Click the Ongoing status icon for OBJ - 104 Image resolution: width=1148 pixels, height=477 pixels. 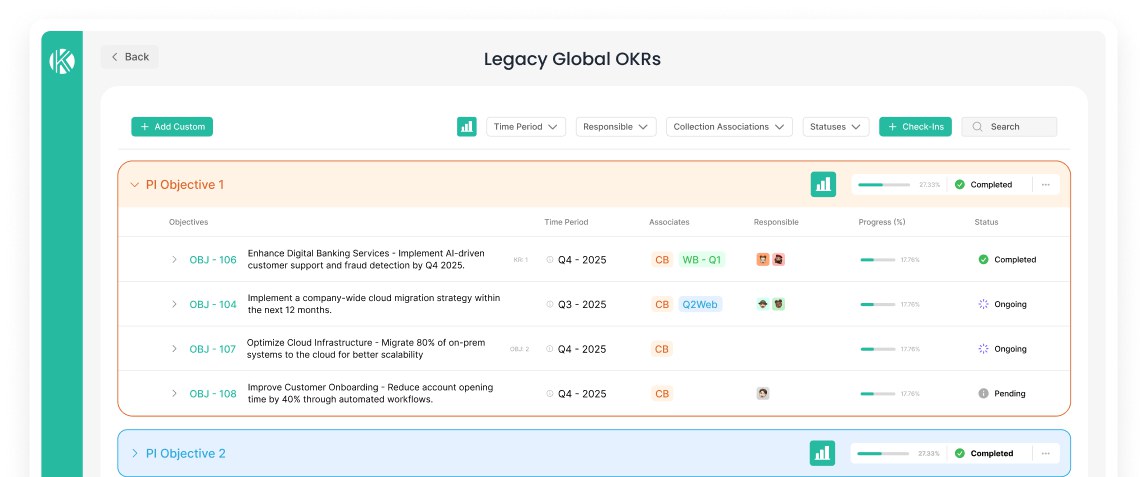pyautogui.click(x=983, y=304)
